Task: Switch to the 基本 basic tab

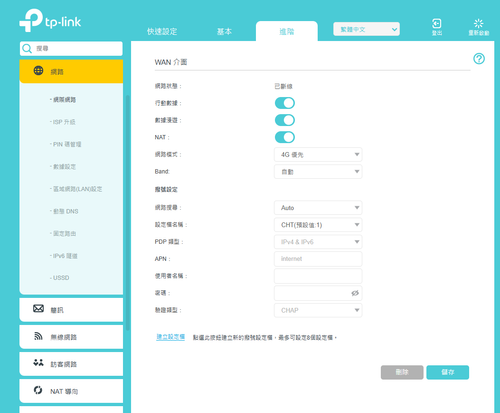Action: (224, 32)
